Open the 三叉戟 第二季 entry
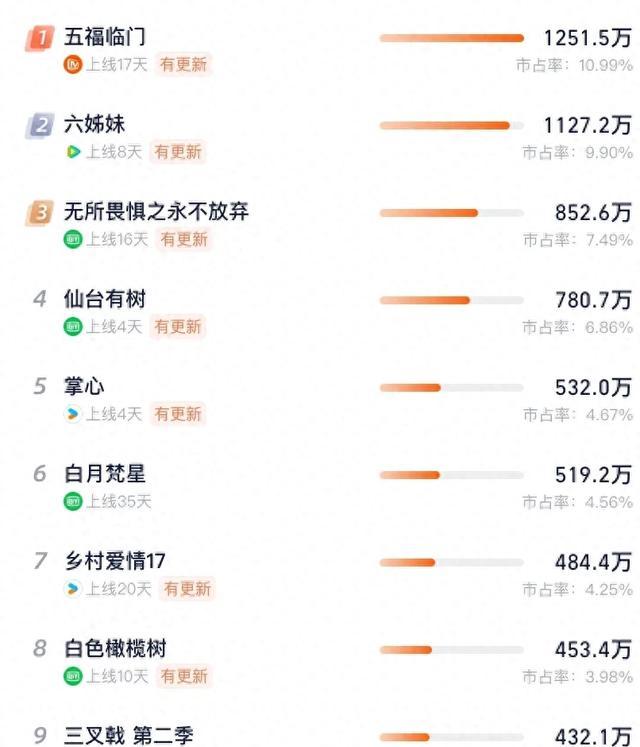 129,736
